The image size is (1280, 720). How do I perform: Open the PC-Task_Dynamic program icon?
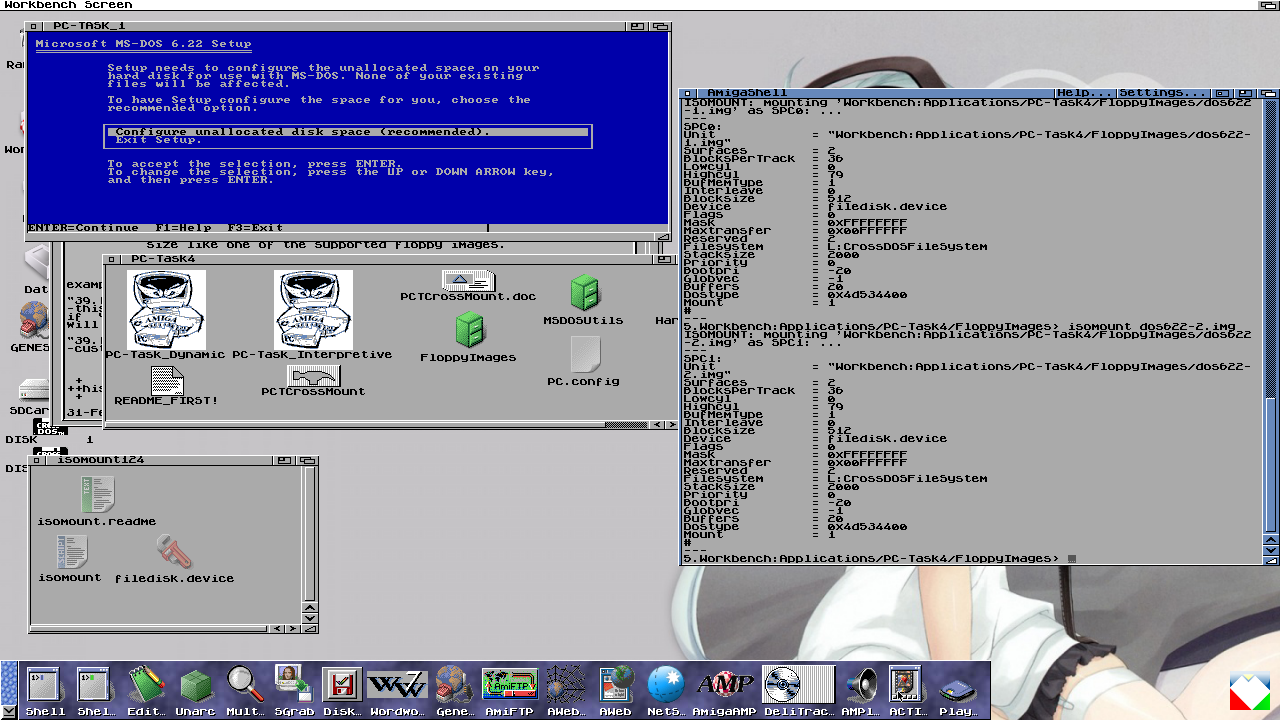click(167, 309)
